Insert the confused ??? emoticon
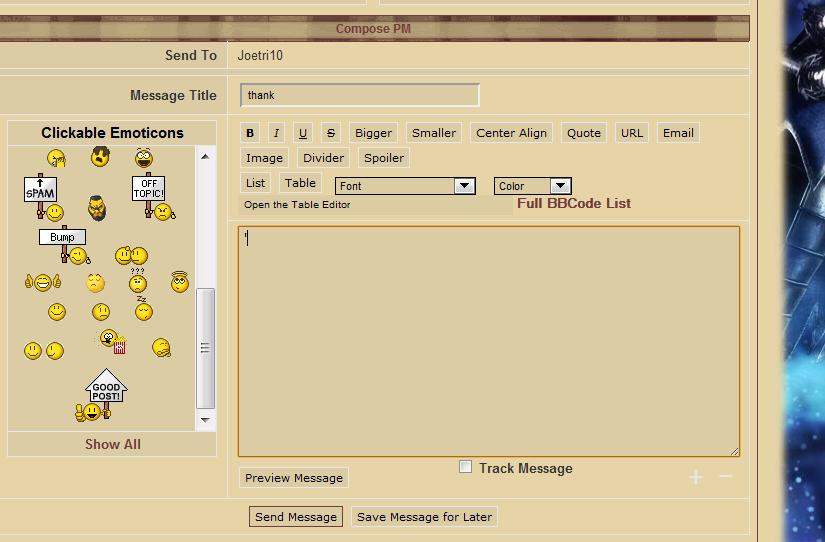 pos(137,281)
